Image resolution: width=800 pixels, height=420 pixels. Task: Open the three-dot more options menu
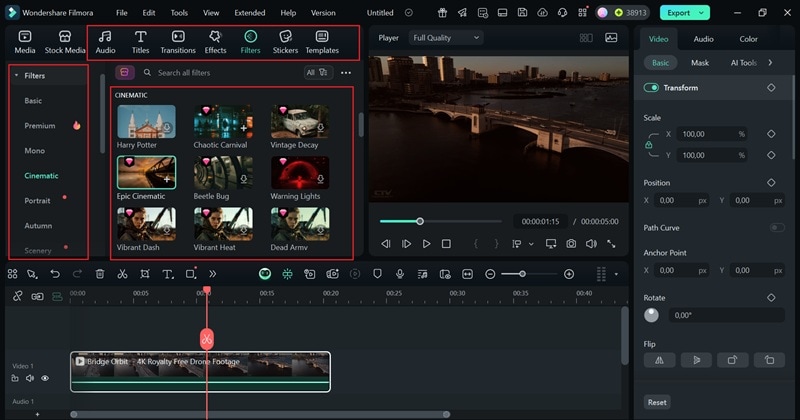346,73
